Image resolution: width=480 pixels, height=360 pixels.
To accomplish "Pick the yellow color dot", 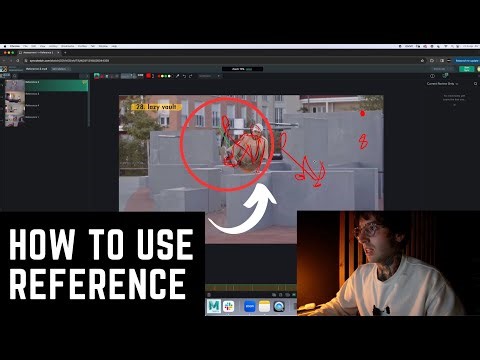I will tap(162, 76).
